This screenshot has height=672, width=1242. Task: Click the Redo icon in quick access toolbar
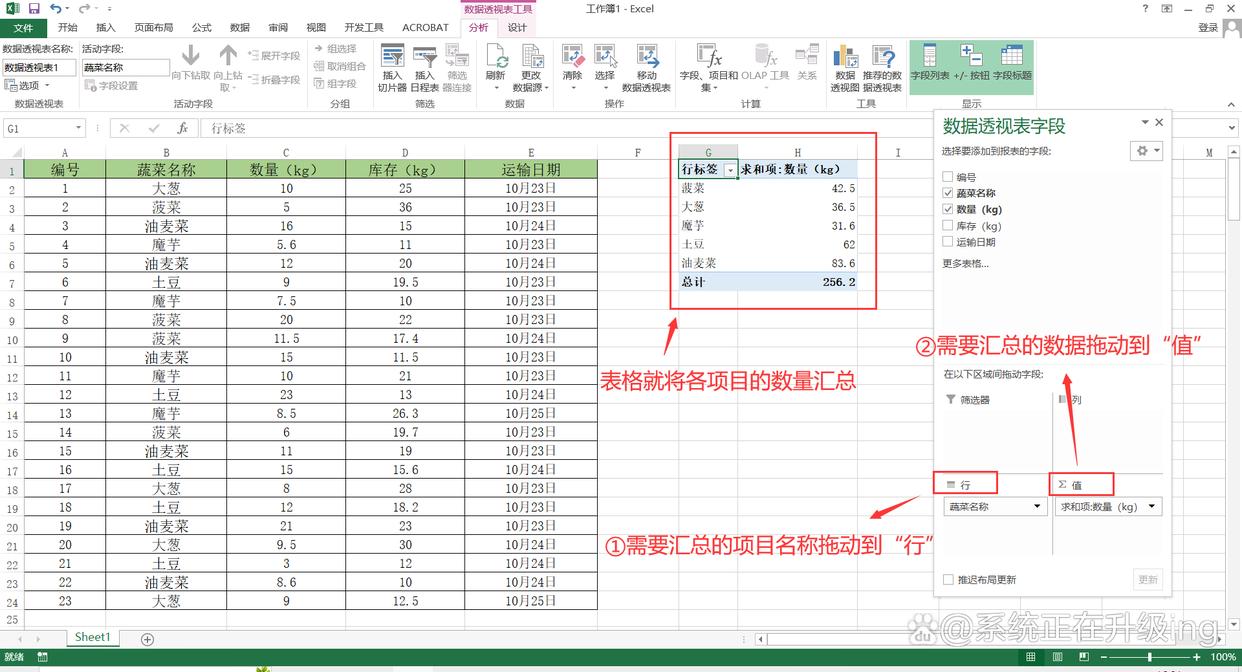85,9
